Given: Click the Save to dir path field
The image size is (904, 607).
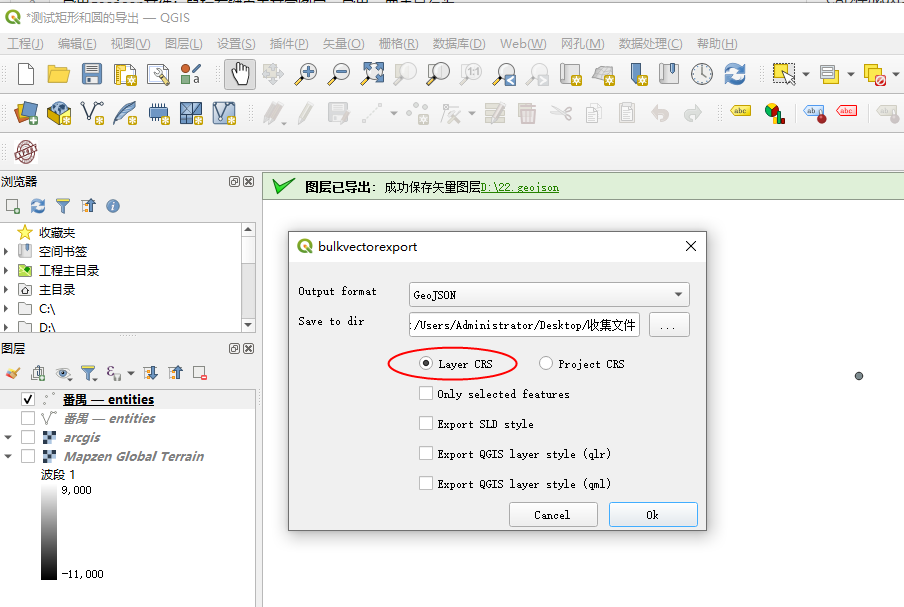Looking at the screenshot, I should pos(524,325).
